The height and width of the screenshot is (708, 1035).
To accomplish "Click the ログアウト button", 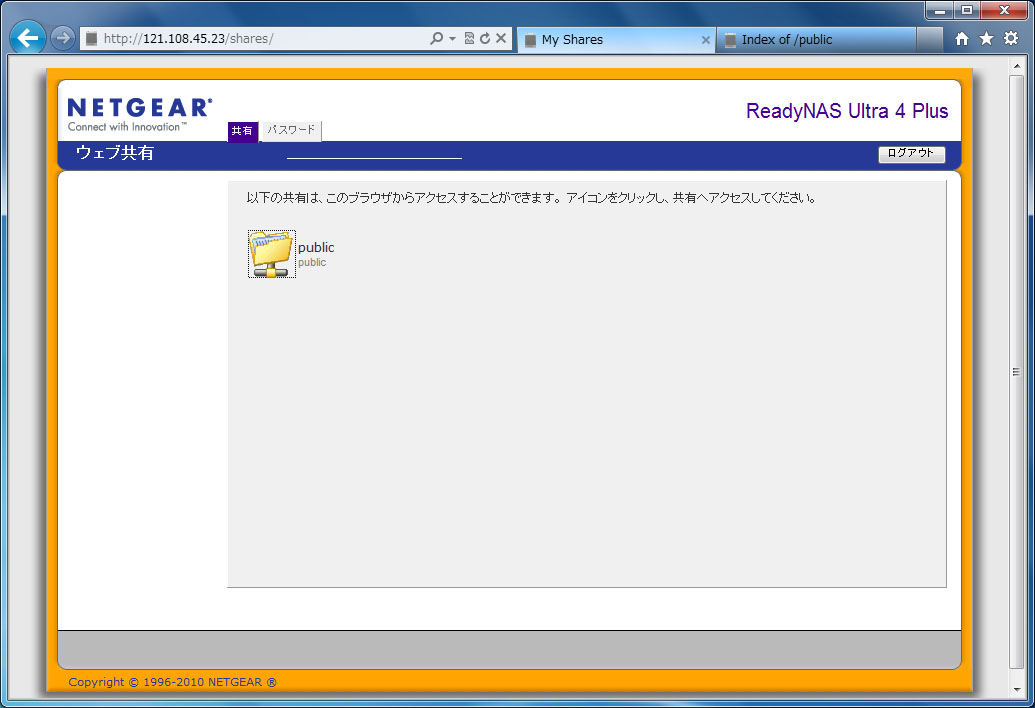I will (911, 154).
